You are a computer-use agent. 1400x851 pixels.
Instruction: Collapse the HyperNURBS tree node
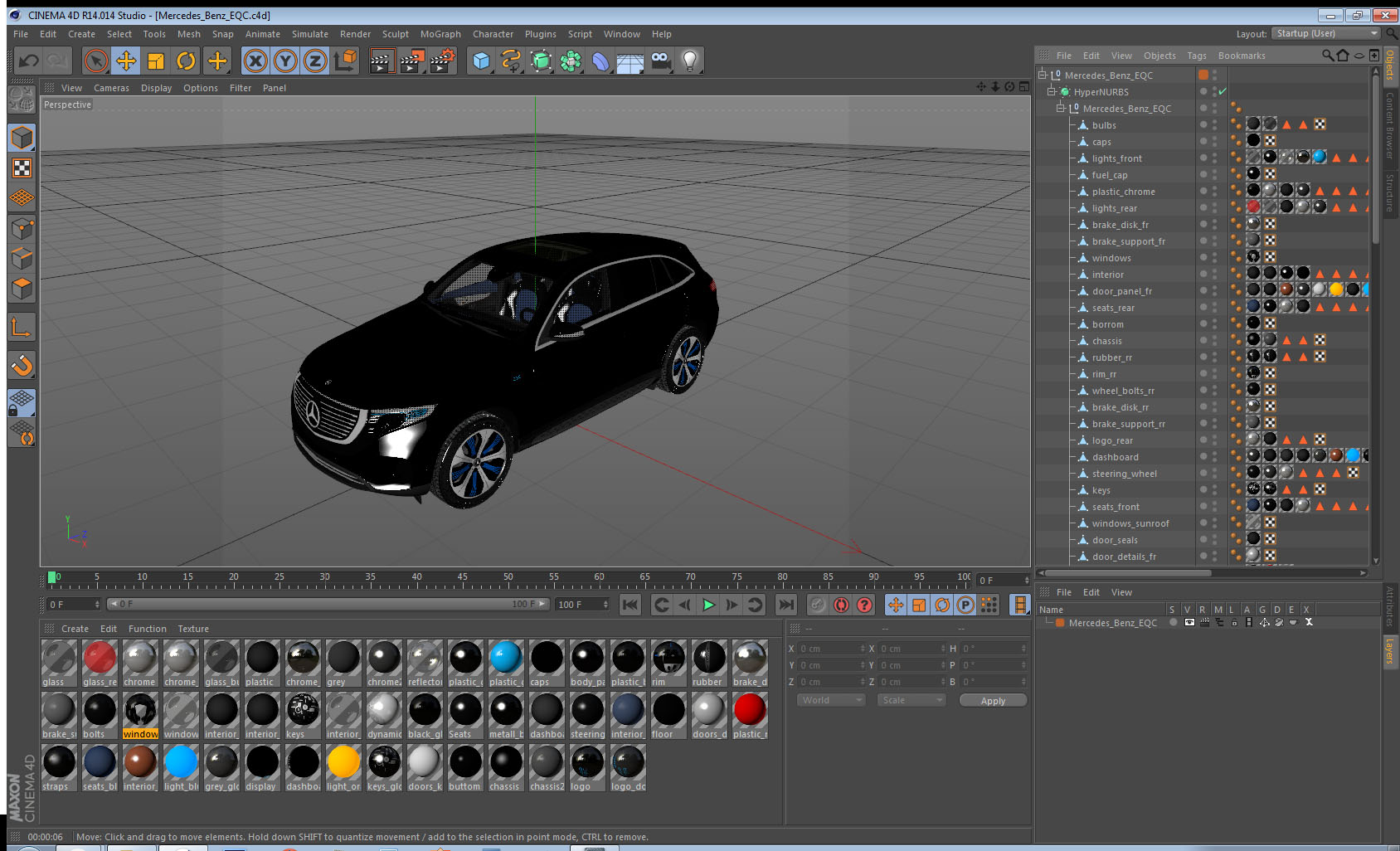point(1052,91)
